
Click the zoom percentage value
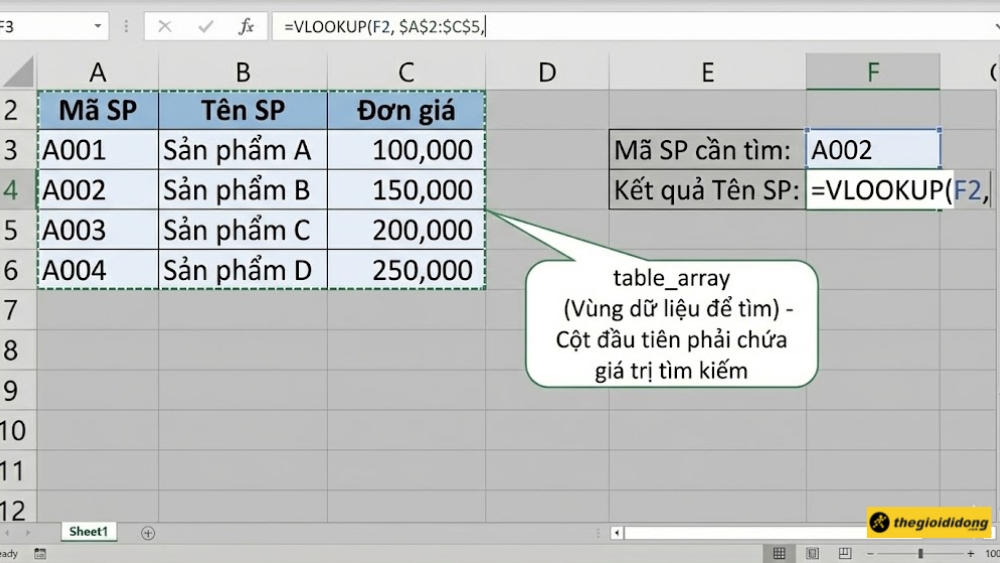pos(991,553)
